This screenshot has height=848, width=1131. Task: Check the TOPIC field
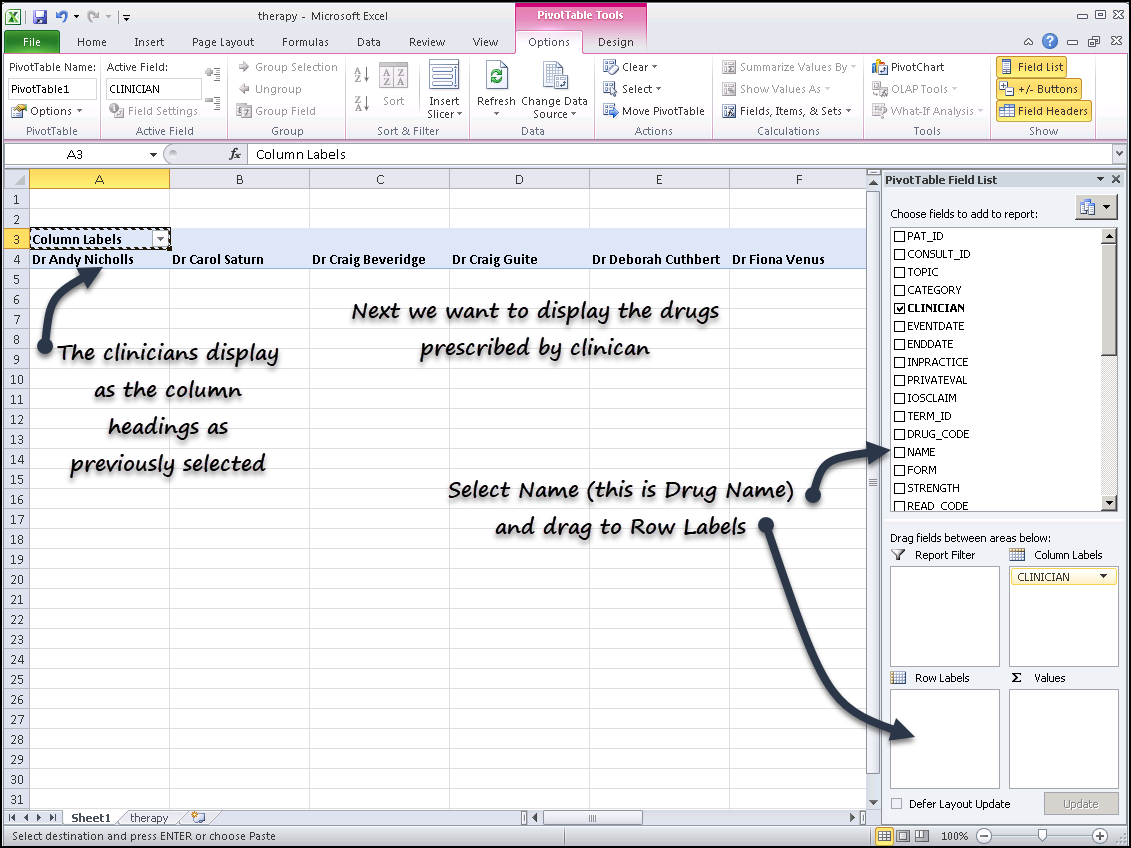(x=899, y=272)
